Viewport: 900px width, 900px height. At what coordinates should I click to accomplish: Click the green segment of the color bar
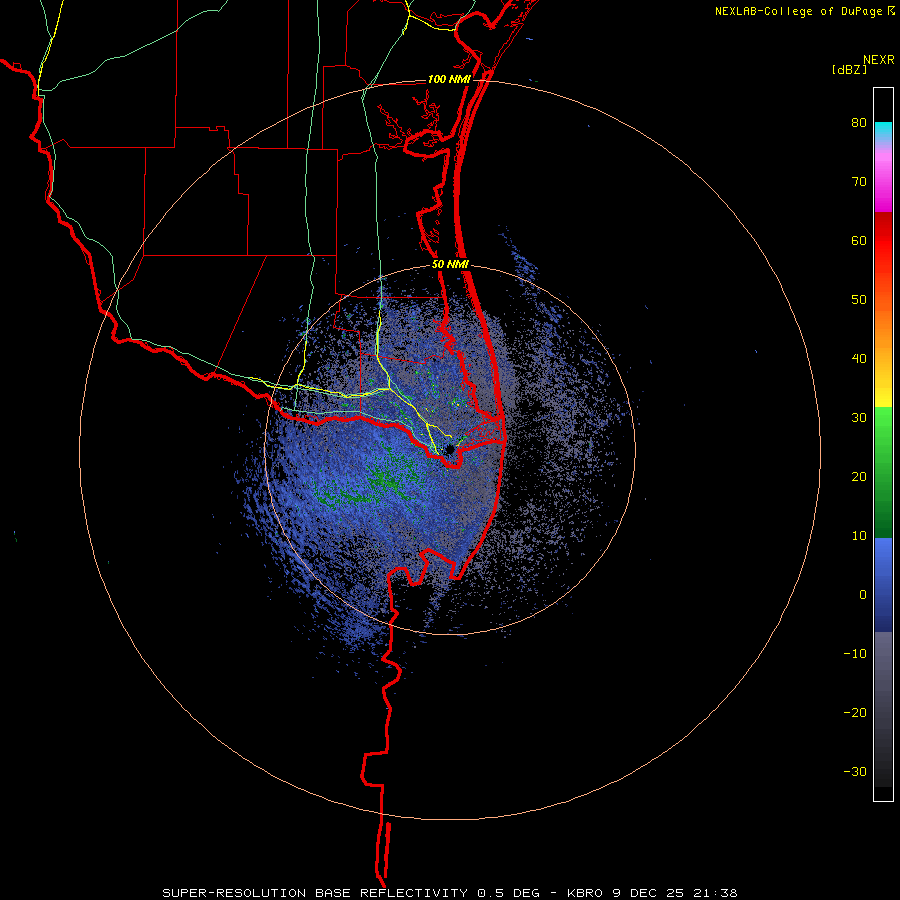tap(883, 472)
